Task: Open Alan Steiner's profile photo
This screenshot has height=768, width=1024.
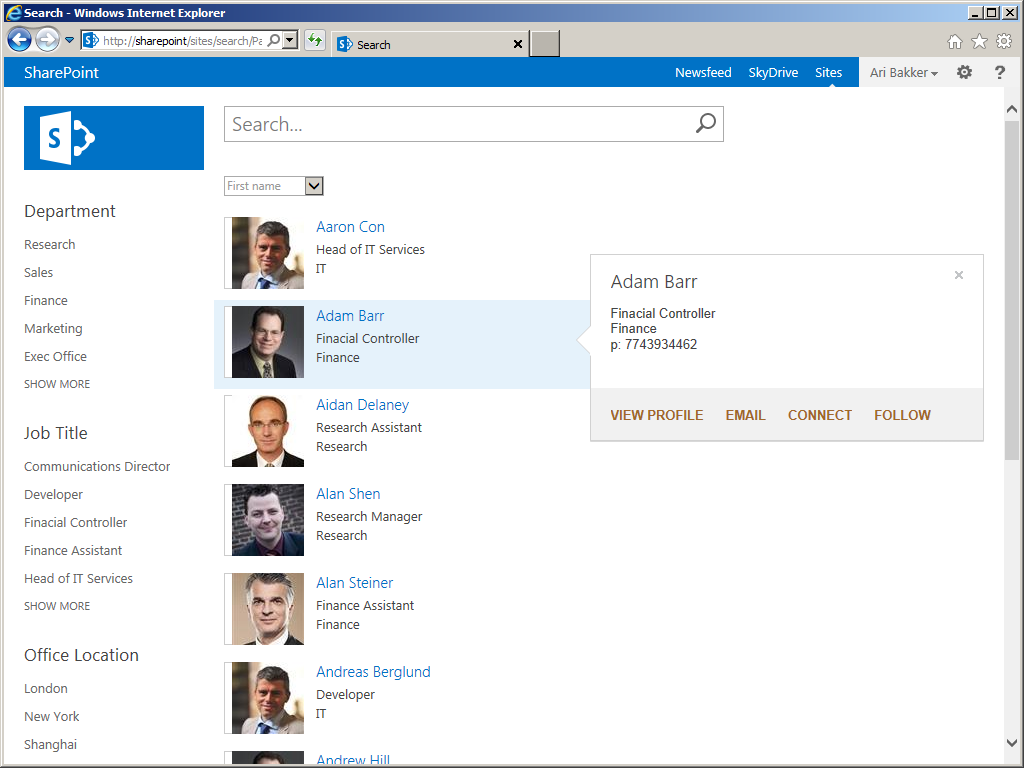Action: pos(268,609)
